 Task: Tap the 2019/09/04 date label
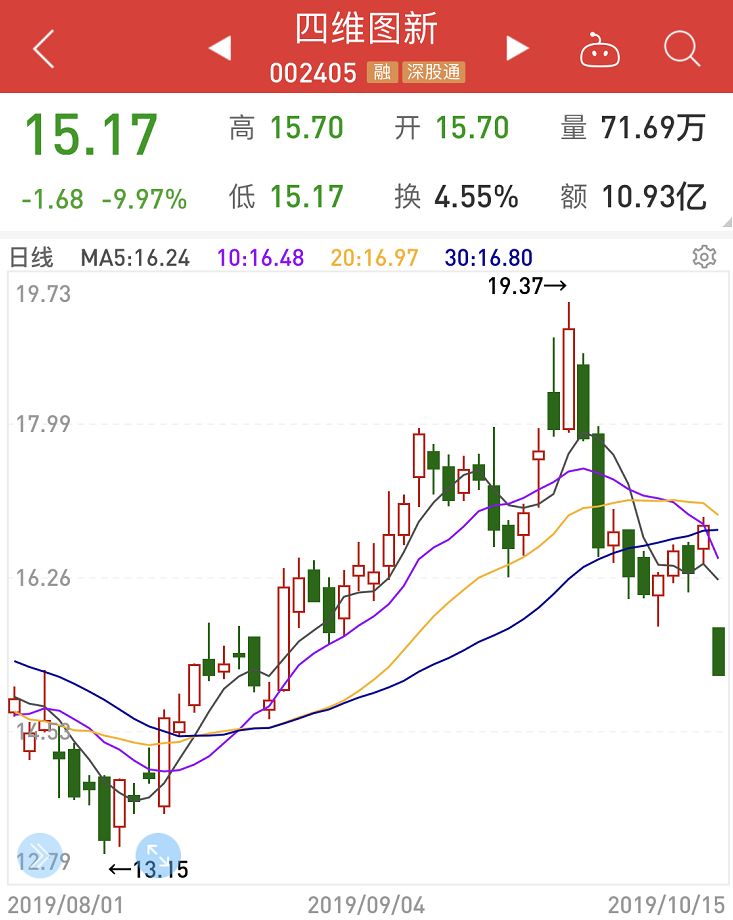click(366, 905)
